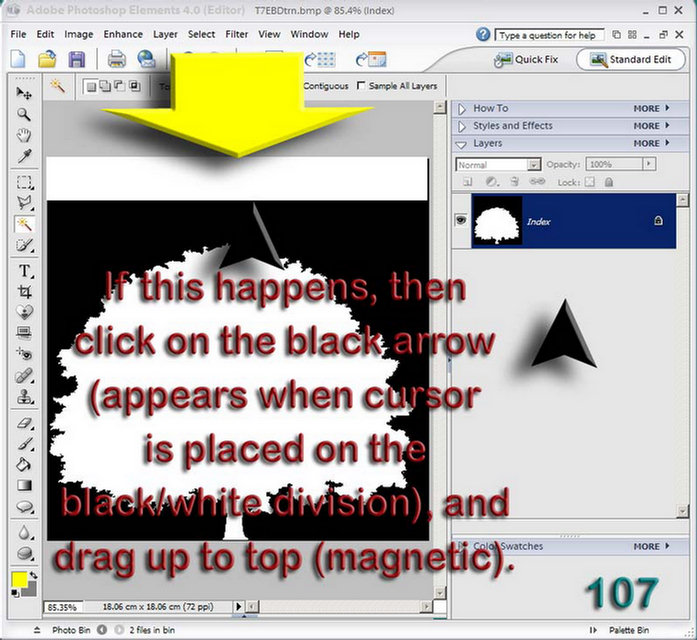
Task: Enable Sample All Layers checkbox
Action: click(361, 85)
